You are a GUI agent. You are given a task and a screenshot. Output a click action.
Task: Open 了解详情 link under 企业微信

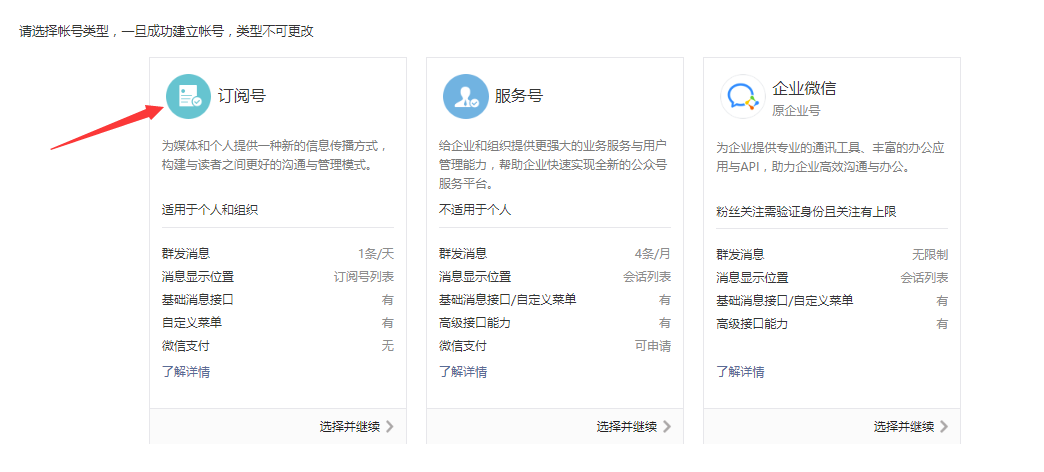click(740, 371)
